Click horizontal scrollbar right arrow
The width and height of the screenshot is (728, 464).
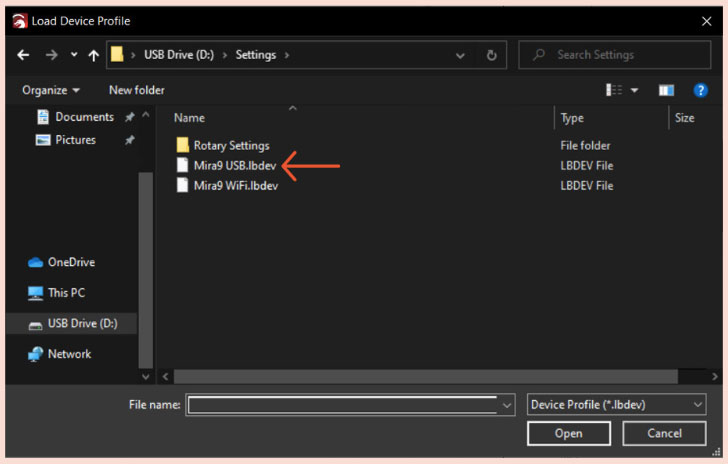tap(715, 377)
